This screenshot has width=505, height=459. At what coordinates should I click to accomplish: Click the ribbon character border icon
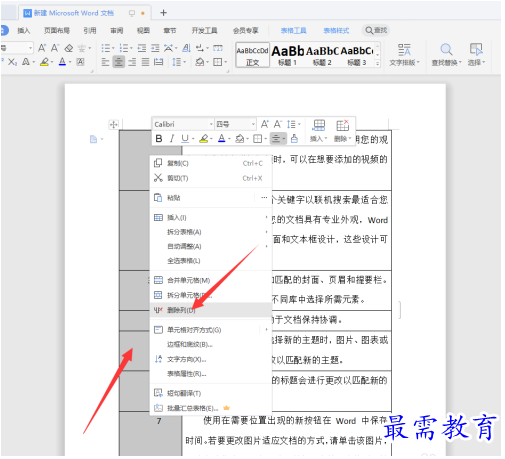click(80, 62)
